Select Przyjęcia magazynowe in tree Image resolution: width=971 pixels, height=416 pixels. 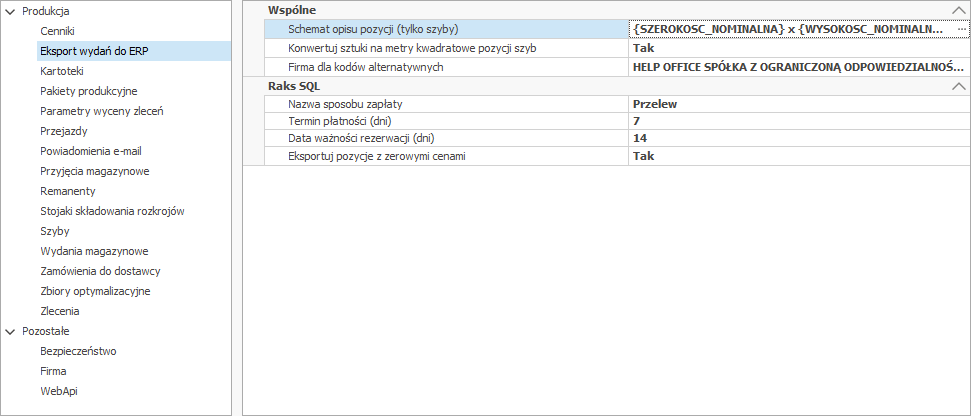[94, 171]
